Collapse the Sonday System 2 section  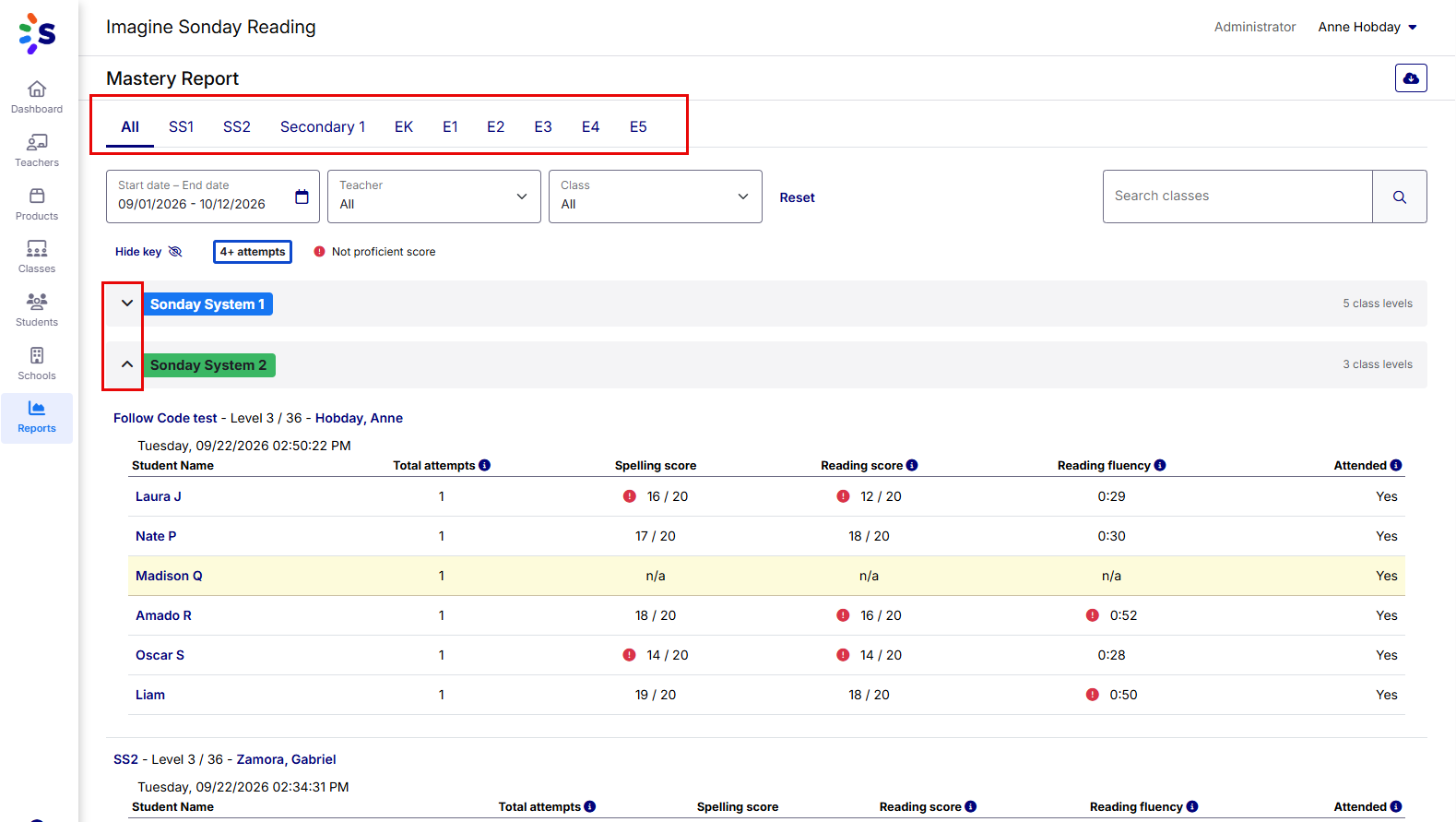tap(127, 364)
